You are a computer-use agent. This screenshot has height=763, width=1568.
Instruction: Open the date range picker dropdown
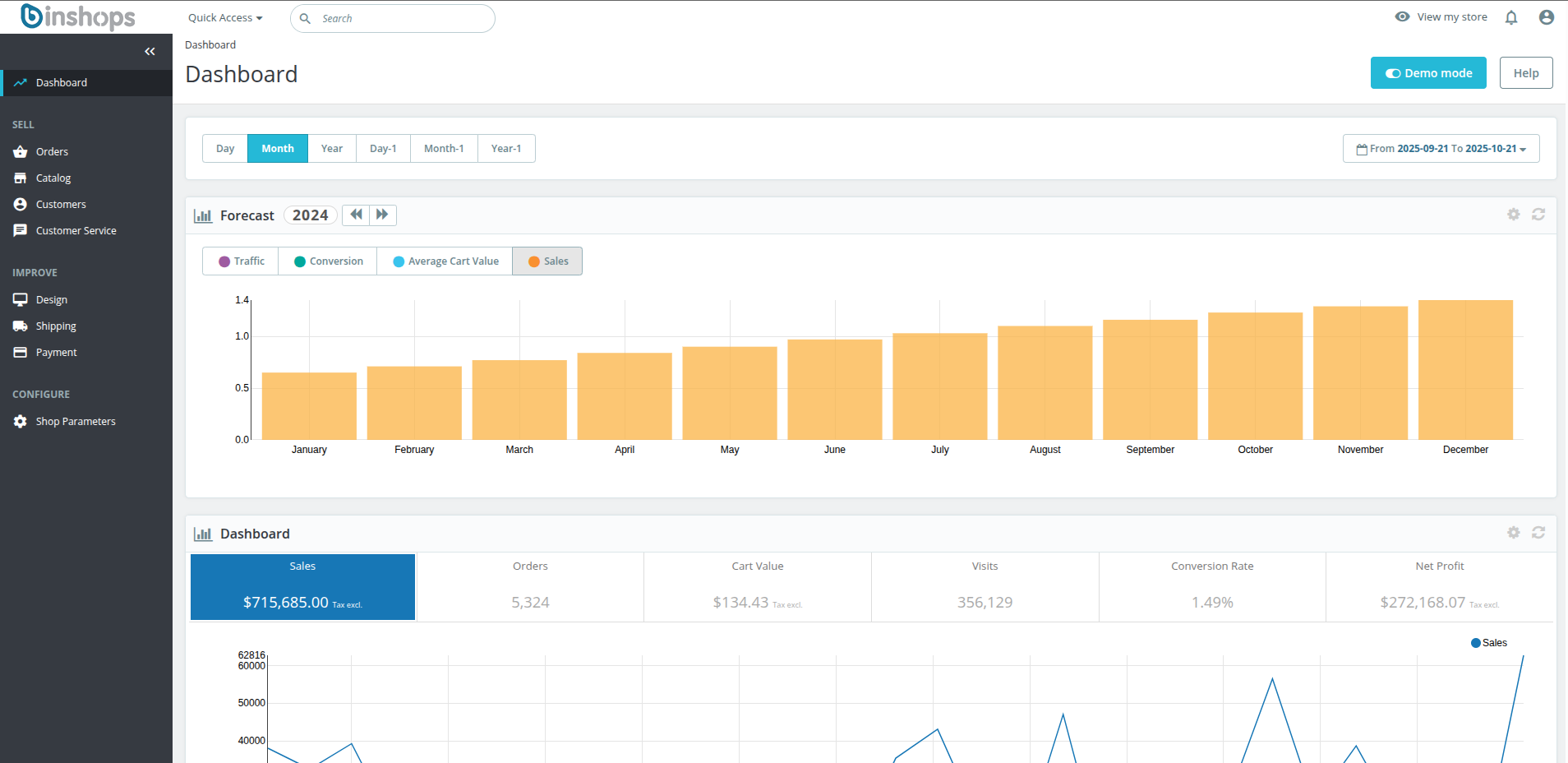[x=1441, y=149]
